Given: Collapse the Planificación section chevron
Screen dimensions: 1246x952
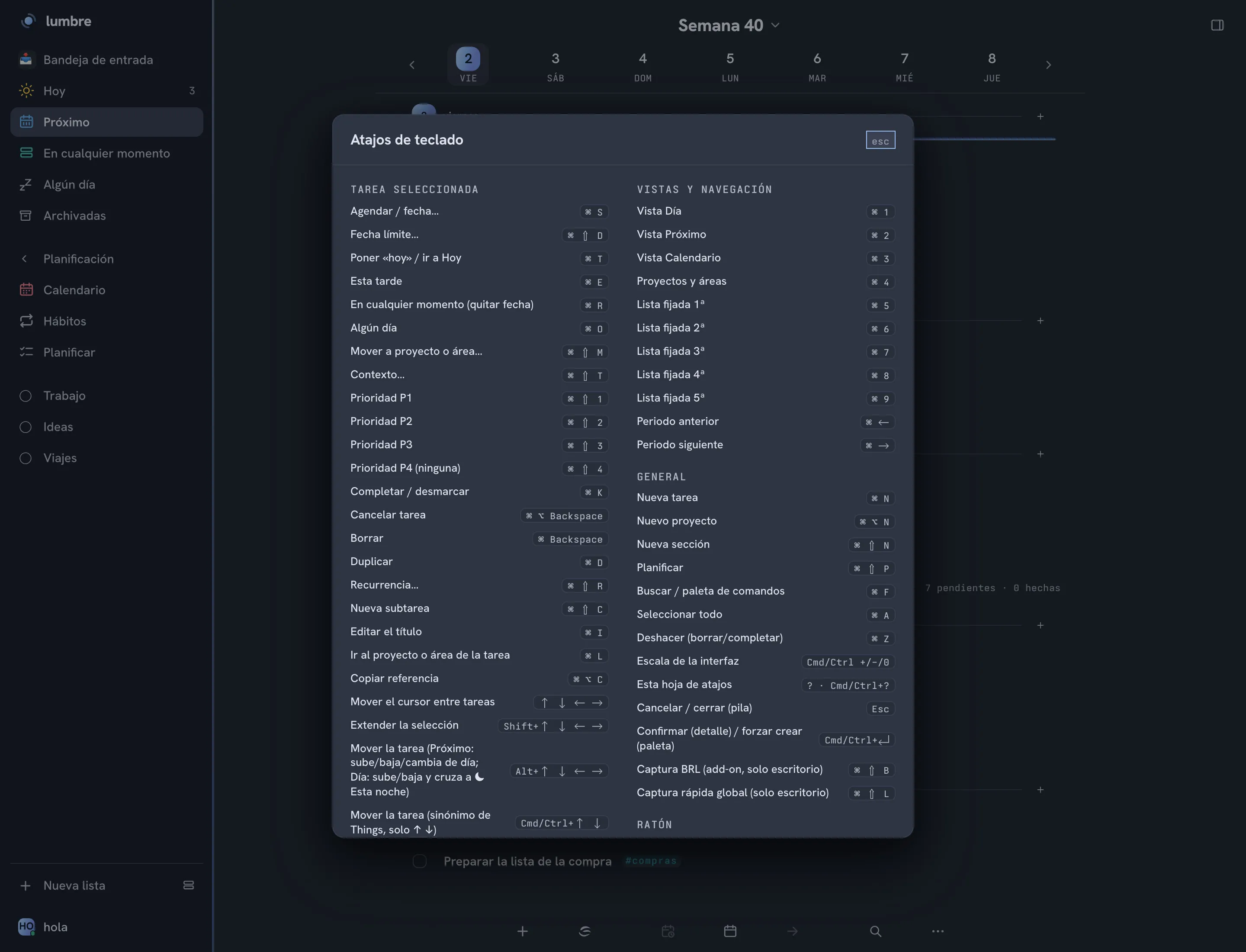Looking at the screenshot, I should [24, 258].
